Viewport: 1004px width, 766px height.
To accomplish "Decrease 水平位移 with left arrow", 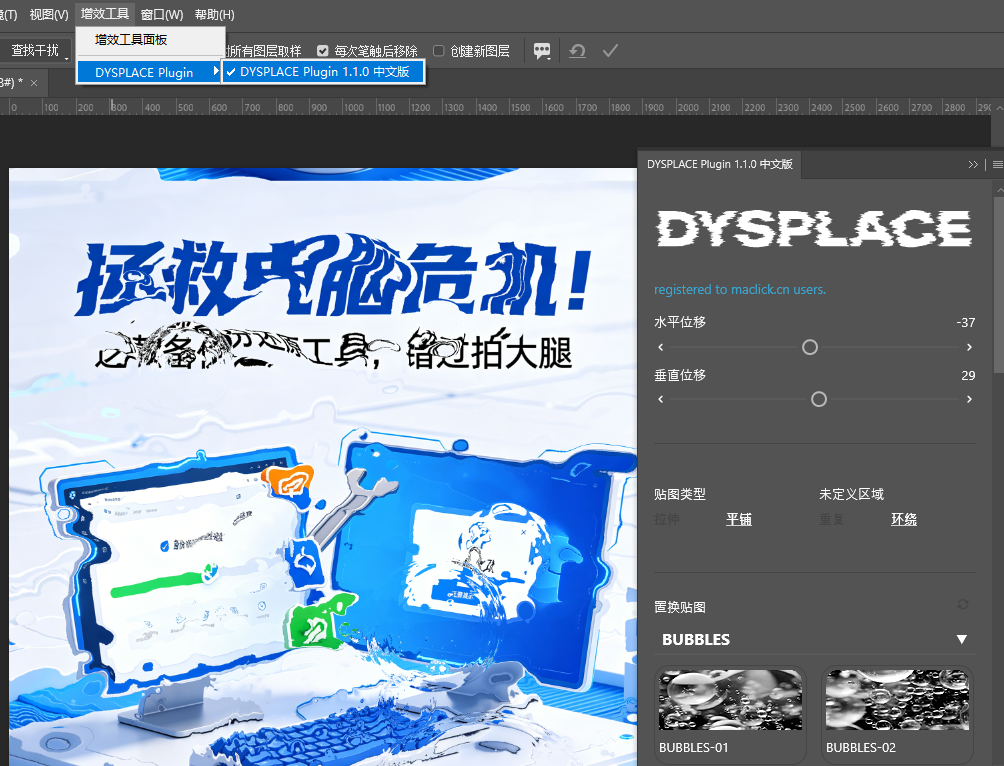I will [x=661, y=347].
